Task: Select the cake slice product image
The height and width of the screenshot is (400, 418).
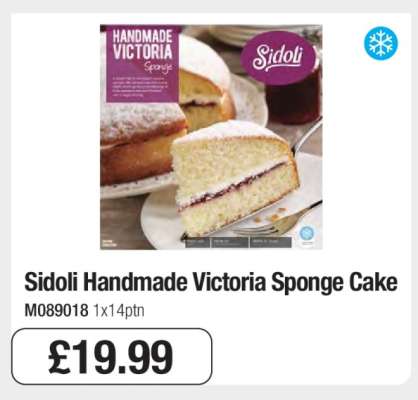Action: pos(211,137)
